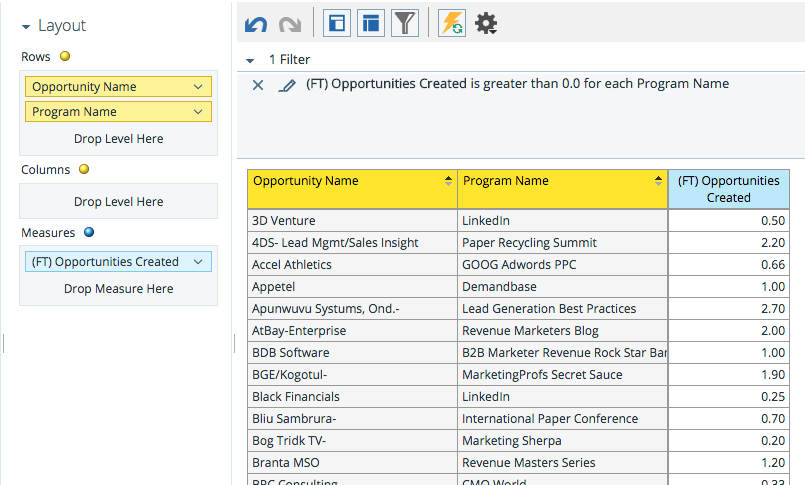The height and width of the screenshot is (485, 805).
Task: Open the report options gear icon
Action: (486, 23)
